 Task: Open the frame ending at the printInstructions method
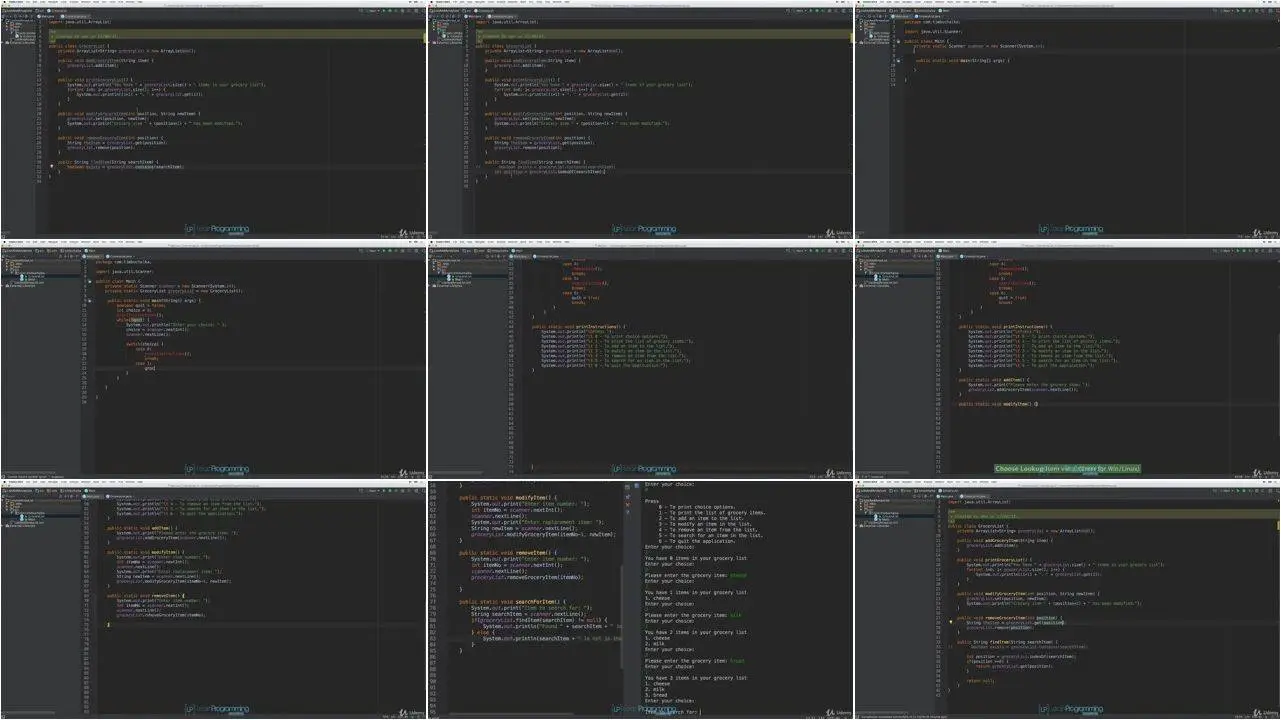coord(640,360)
